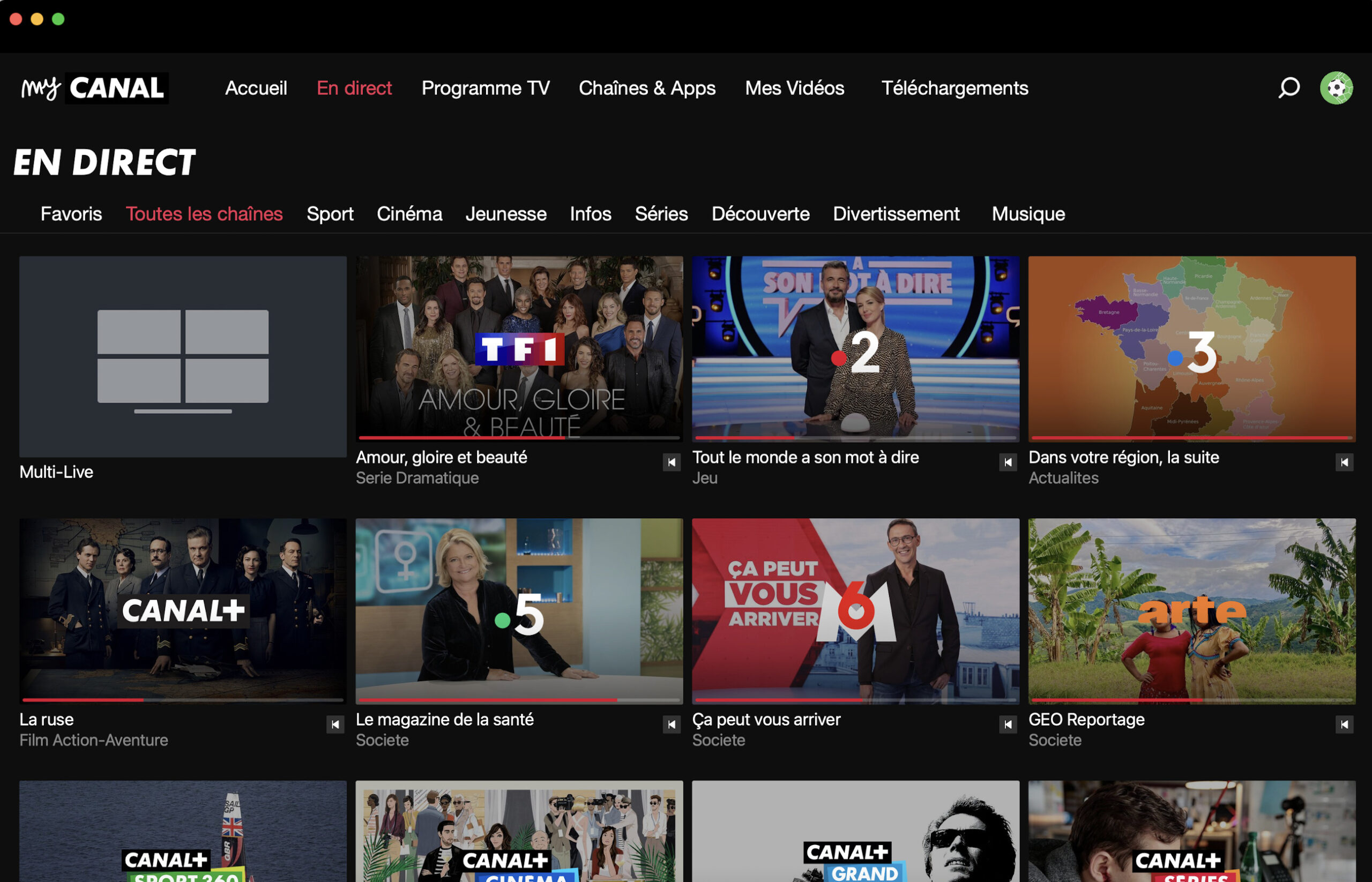Restart La ruse from beginning
The width and height of the screenshot is (1372, 882).
335,724
